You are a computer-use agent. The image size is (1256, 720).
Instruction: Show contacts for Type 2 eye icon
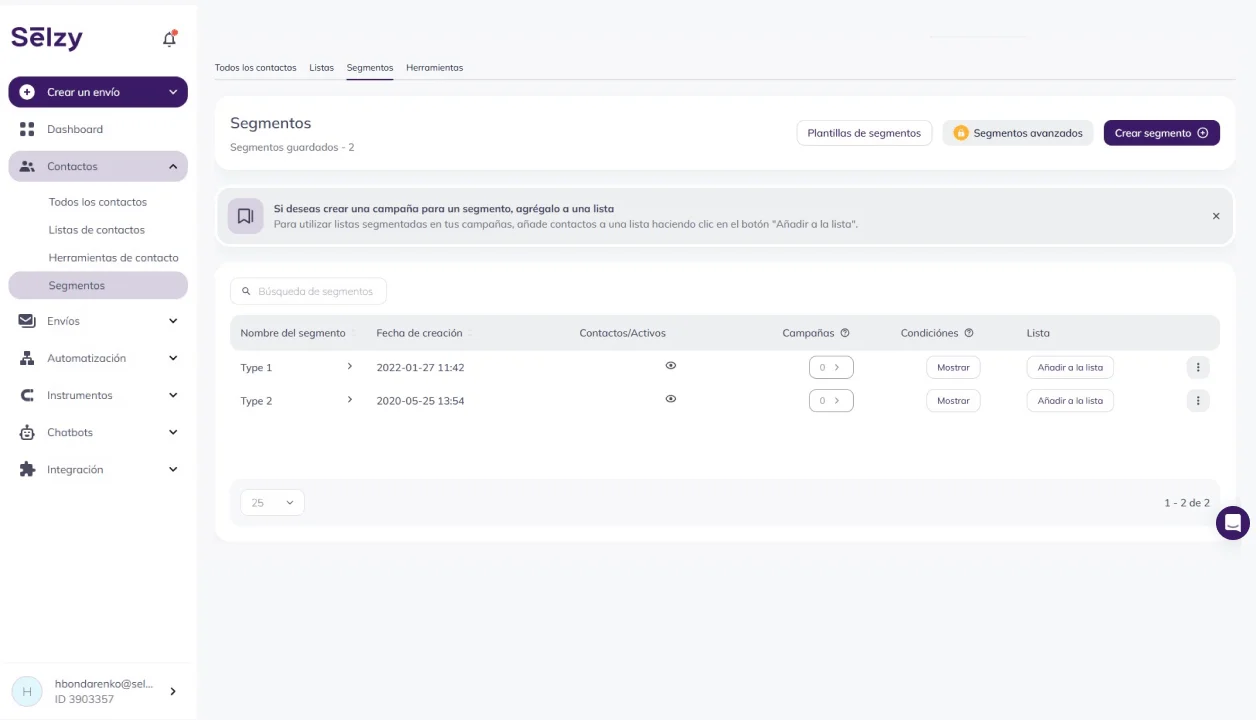pyautogui.click(x=671, y=399)
